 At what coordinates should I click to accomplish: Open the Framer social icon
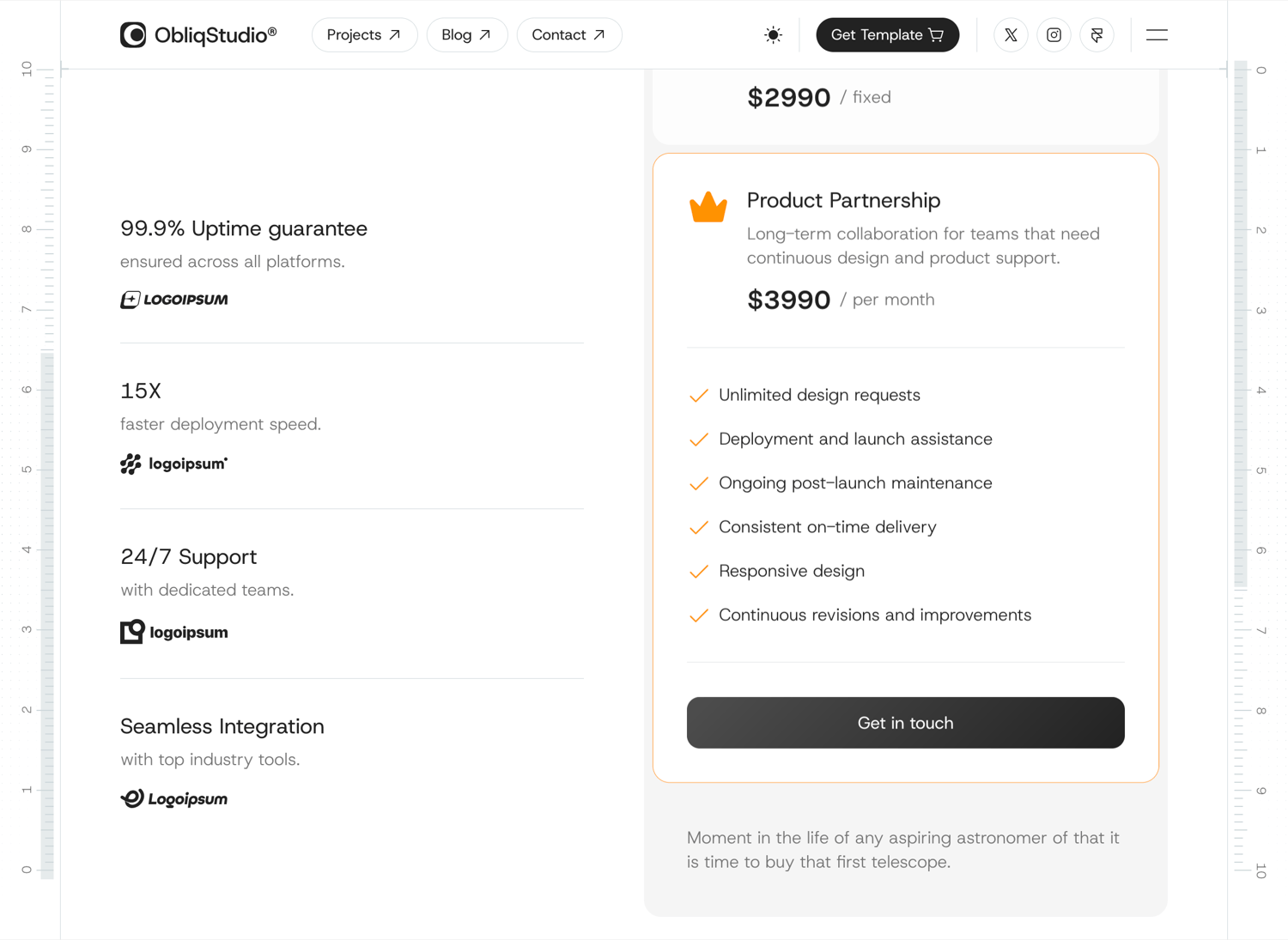click(1097, 35)
